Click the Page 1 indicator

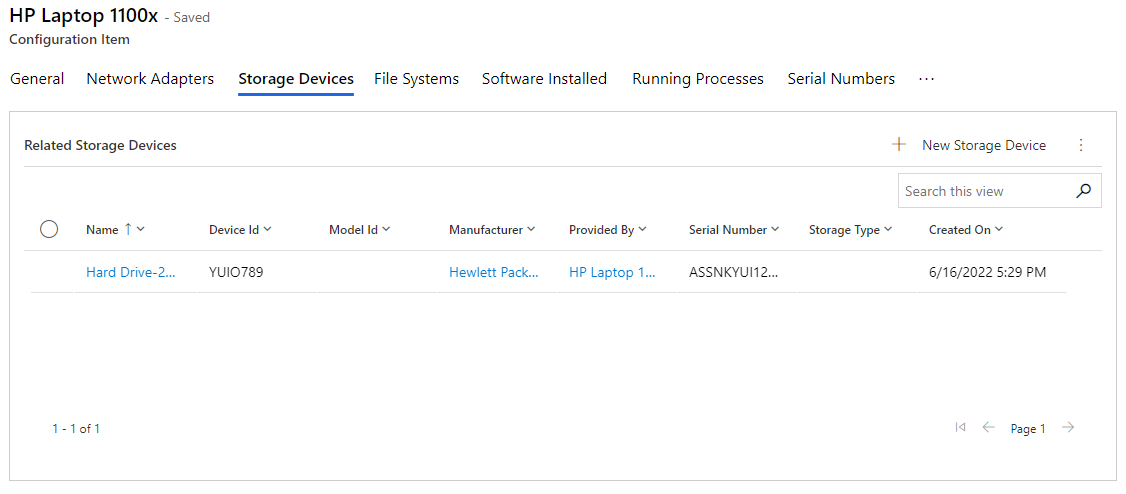point(1028,429)
